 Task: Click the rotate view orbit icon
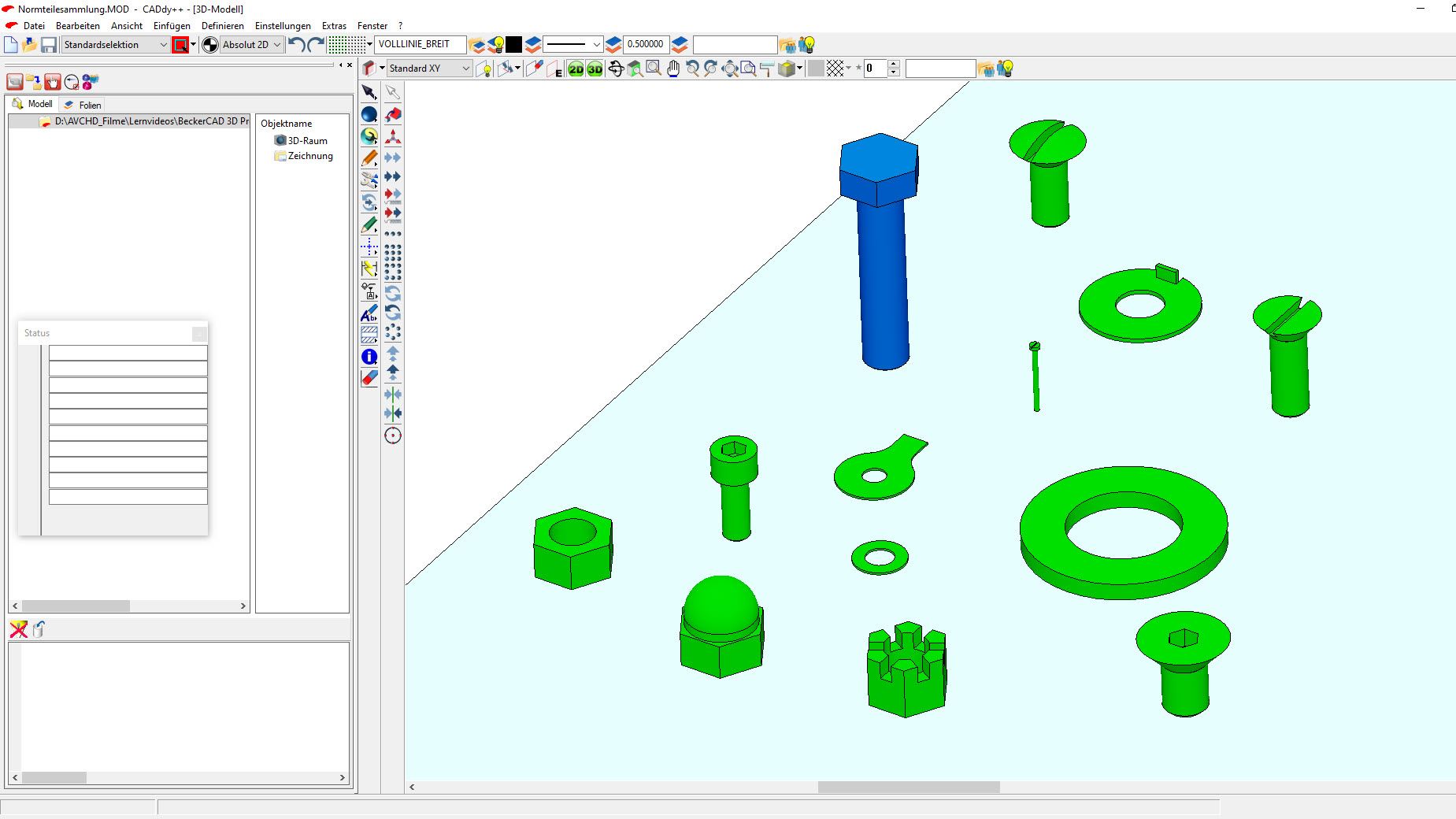615,69
